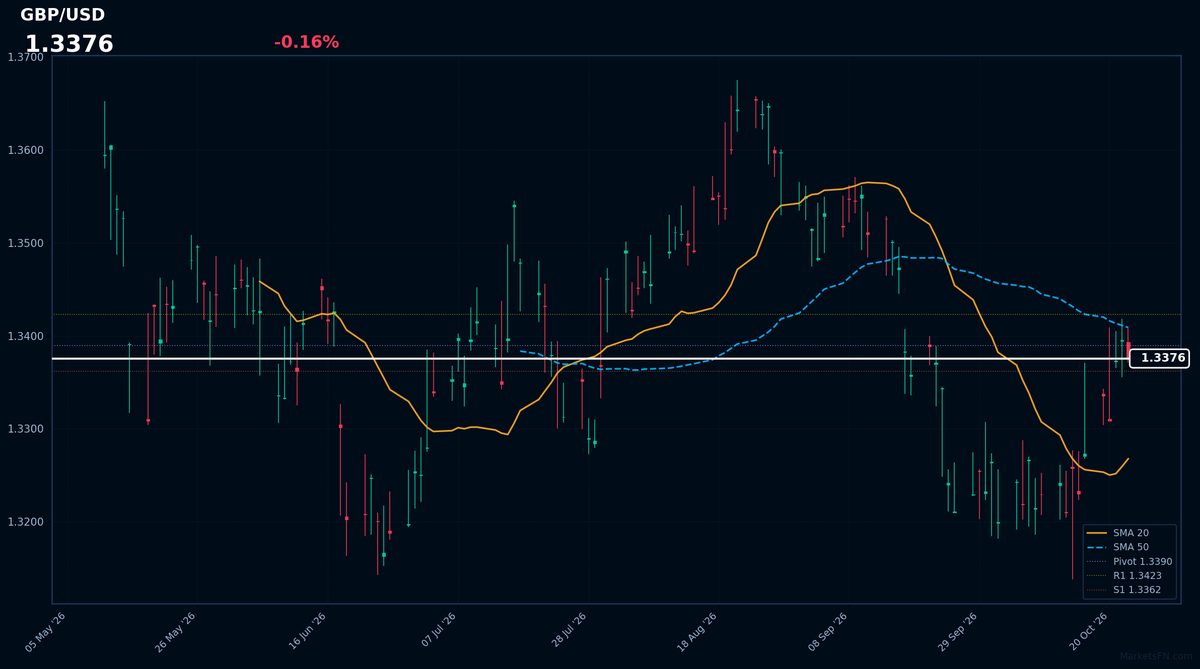Click the 20 Oct '26 date label
This screenshot has width=1200, height=669.
(x=1090, y=632)
